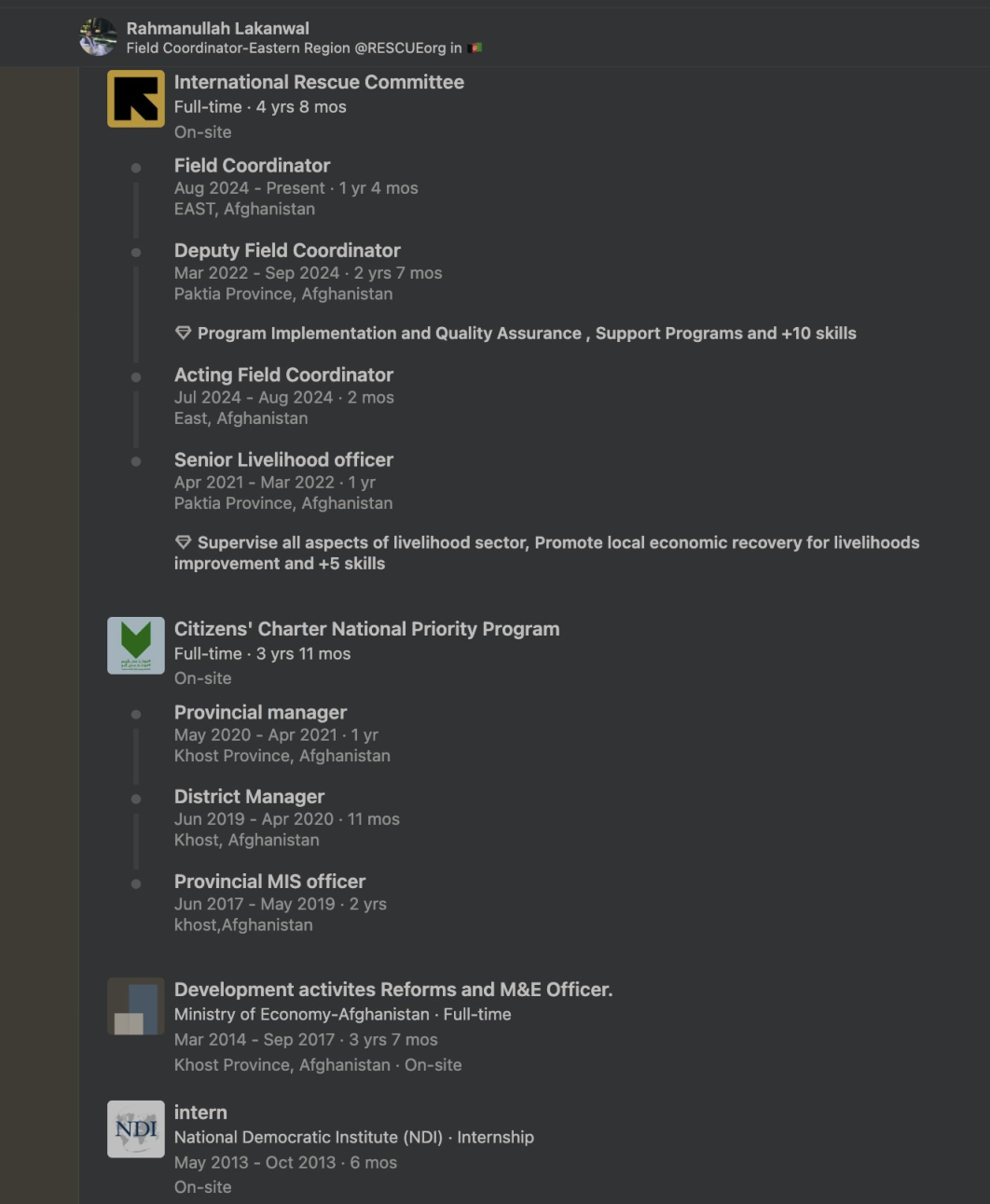This screenshot has width=990, height=1204.
Task: Select the Provincial MIS officer role entry
Action: coord(269,881)
